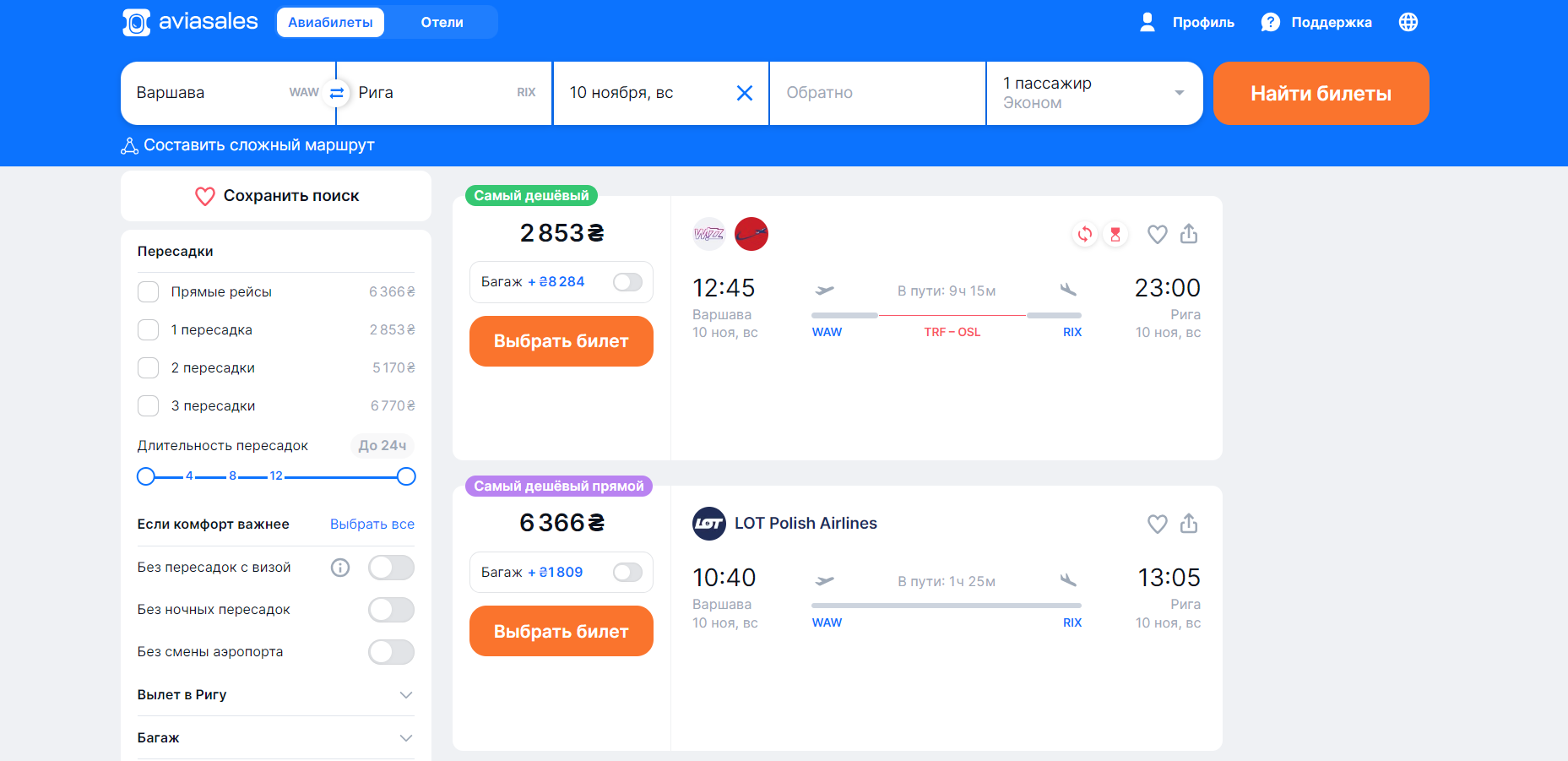Click the Самый дешёвый badge
The image size is (1568, 761).
[531, 196]
